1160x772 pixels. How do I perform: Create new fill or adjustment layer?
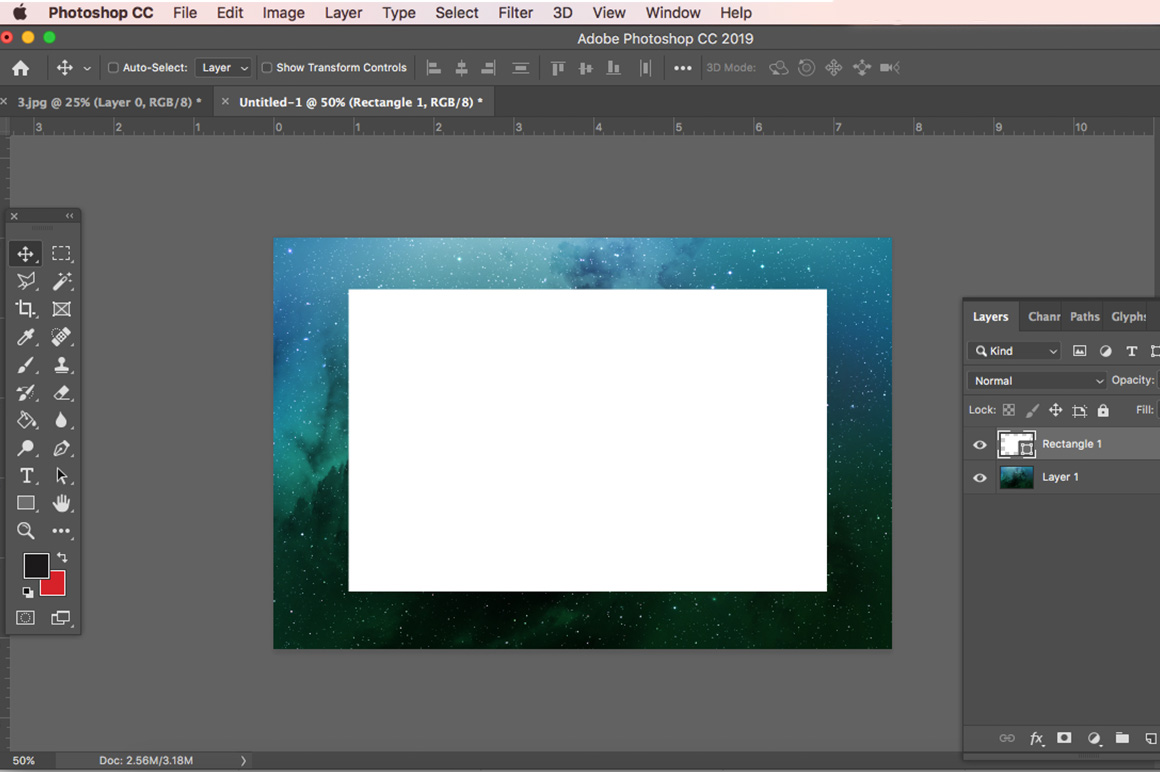[x=1093, y=738]
